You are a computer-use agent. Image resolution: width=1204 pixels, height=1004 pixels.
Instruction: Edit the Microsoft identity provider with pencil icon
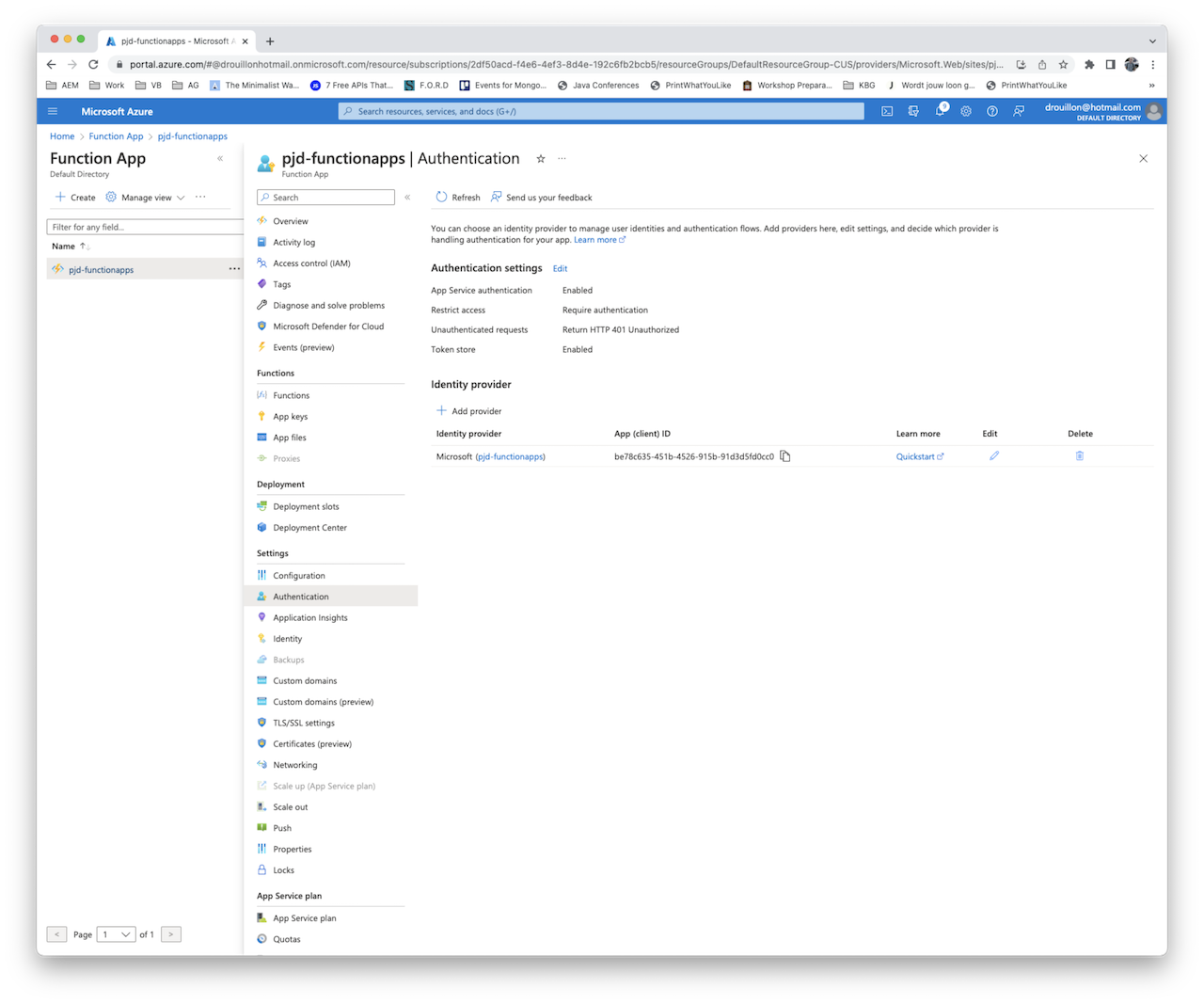click(x=994, y=455)
